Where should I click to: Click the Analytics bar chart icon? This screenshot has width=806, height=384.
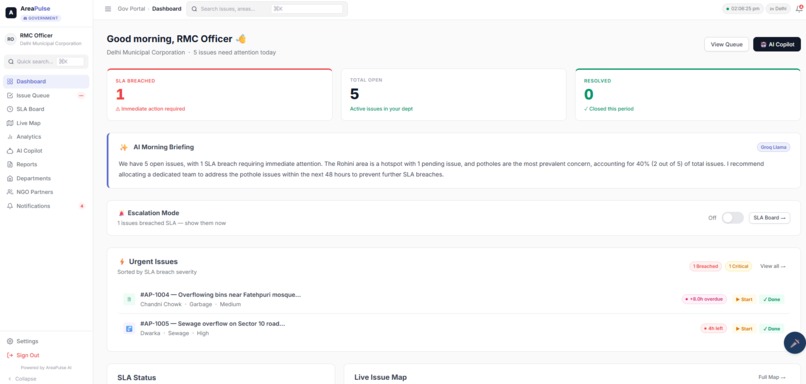[10, 137]
